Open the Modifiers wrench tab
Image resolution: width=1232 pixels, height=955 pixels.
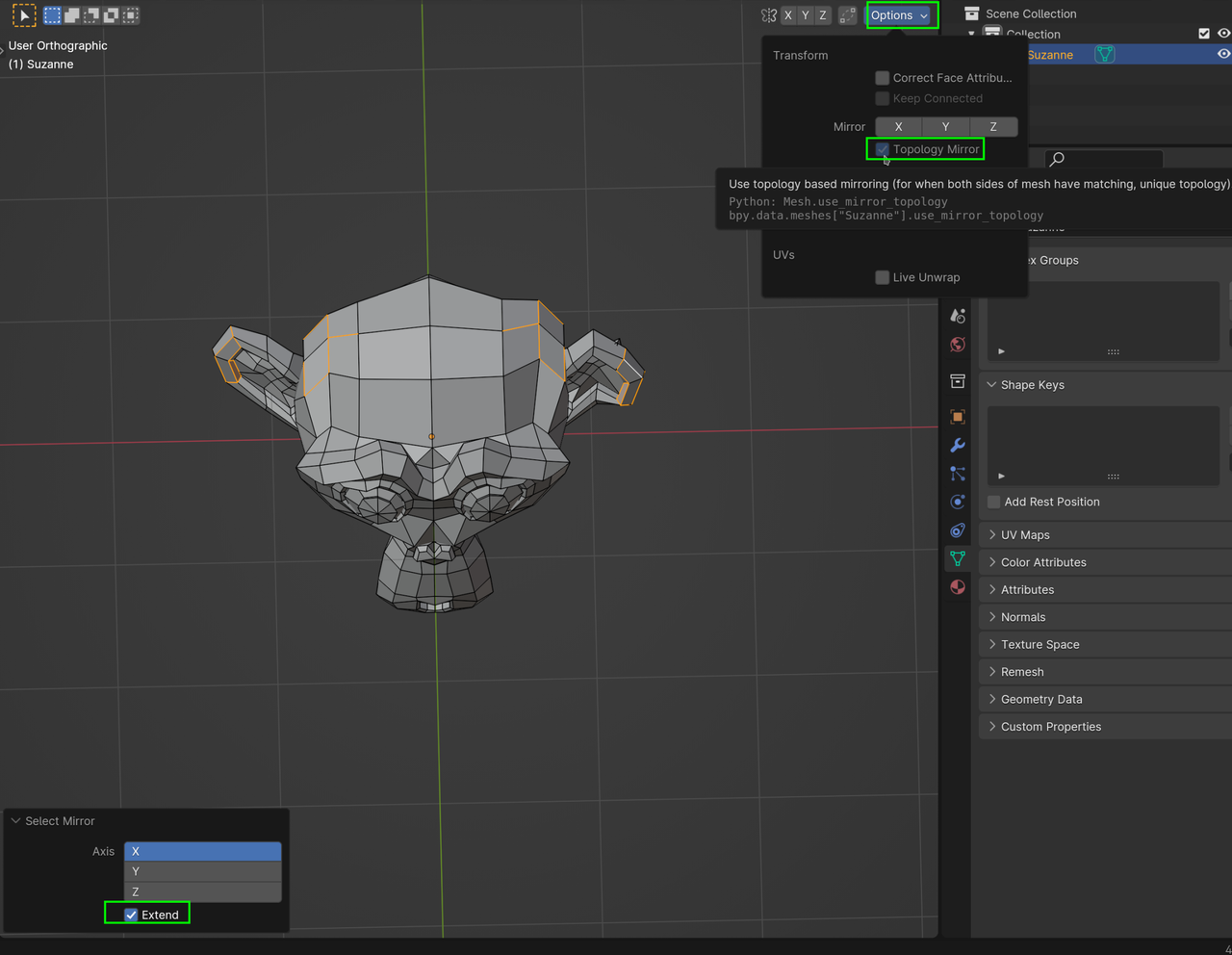tap(957, 446)
